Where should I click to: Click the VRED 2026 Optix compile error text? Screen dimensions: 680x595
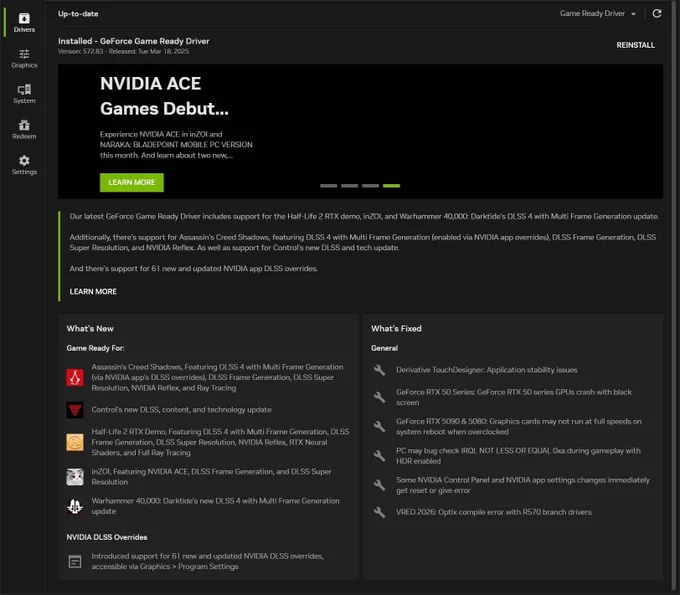[x=494, y=512]
